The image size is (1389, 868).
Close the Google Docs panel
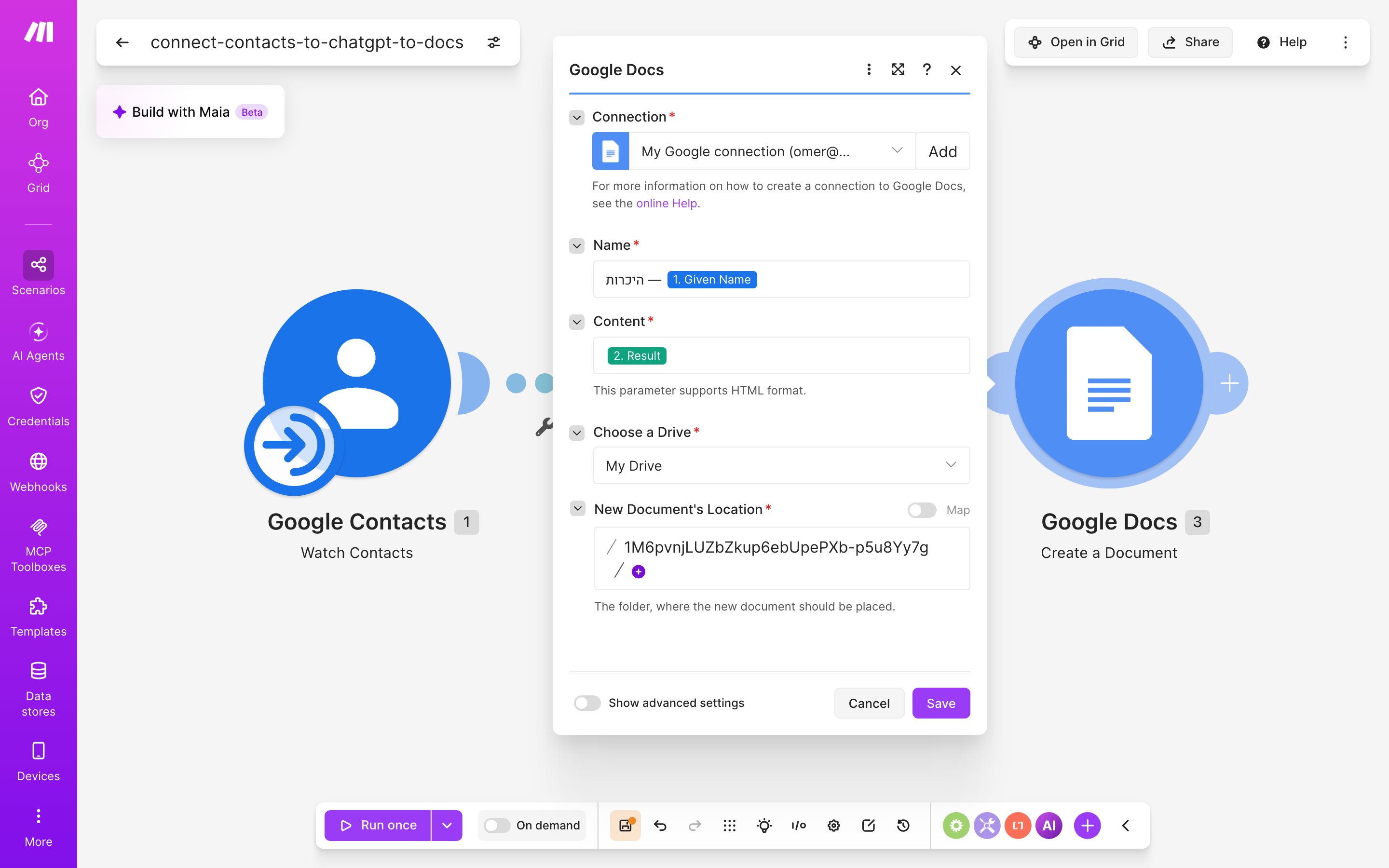click(x=955, y=70)
